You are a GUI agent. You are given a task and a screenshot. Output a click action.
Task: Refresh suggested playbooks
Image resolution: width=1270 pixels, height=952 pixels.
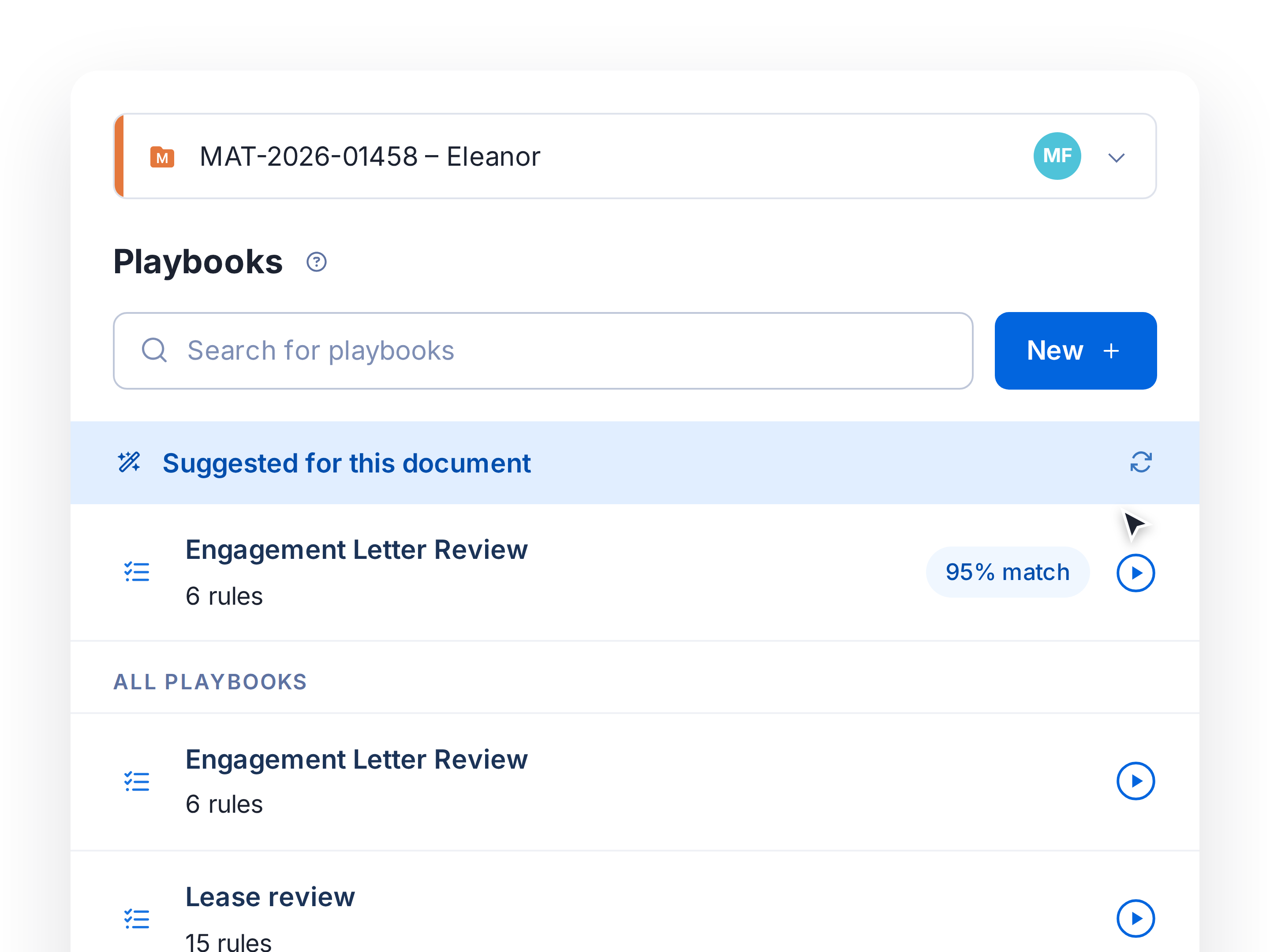(1141, 462)
